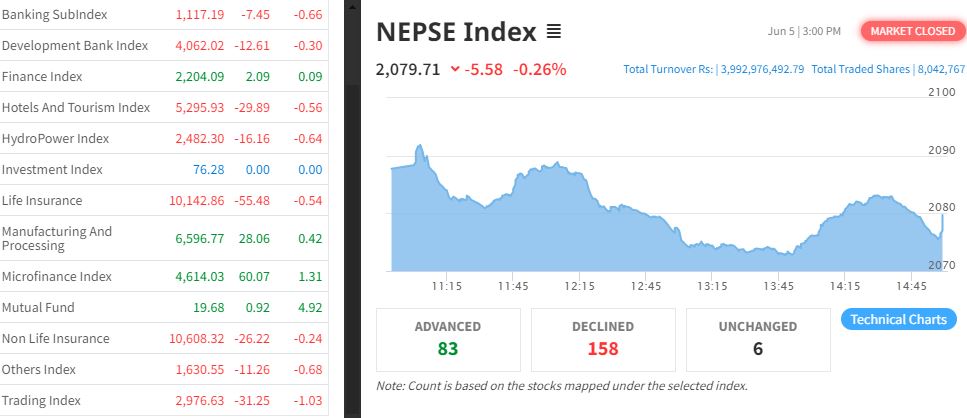Screen dimensions: 967x418
Task: Open Technical Charts
Action: [899, 320]
